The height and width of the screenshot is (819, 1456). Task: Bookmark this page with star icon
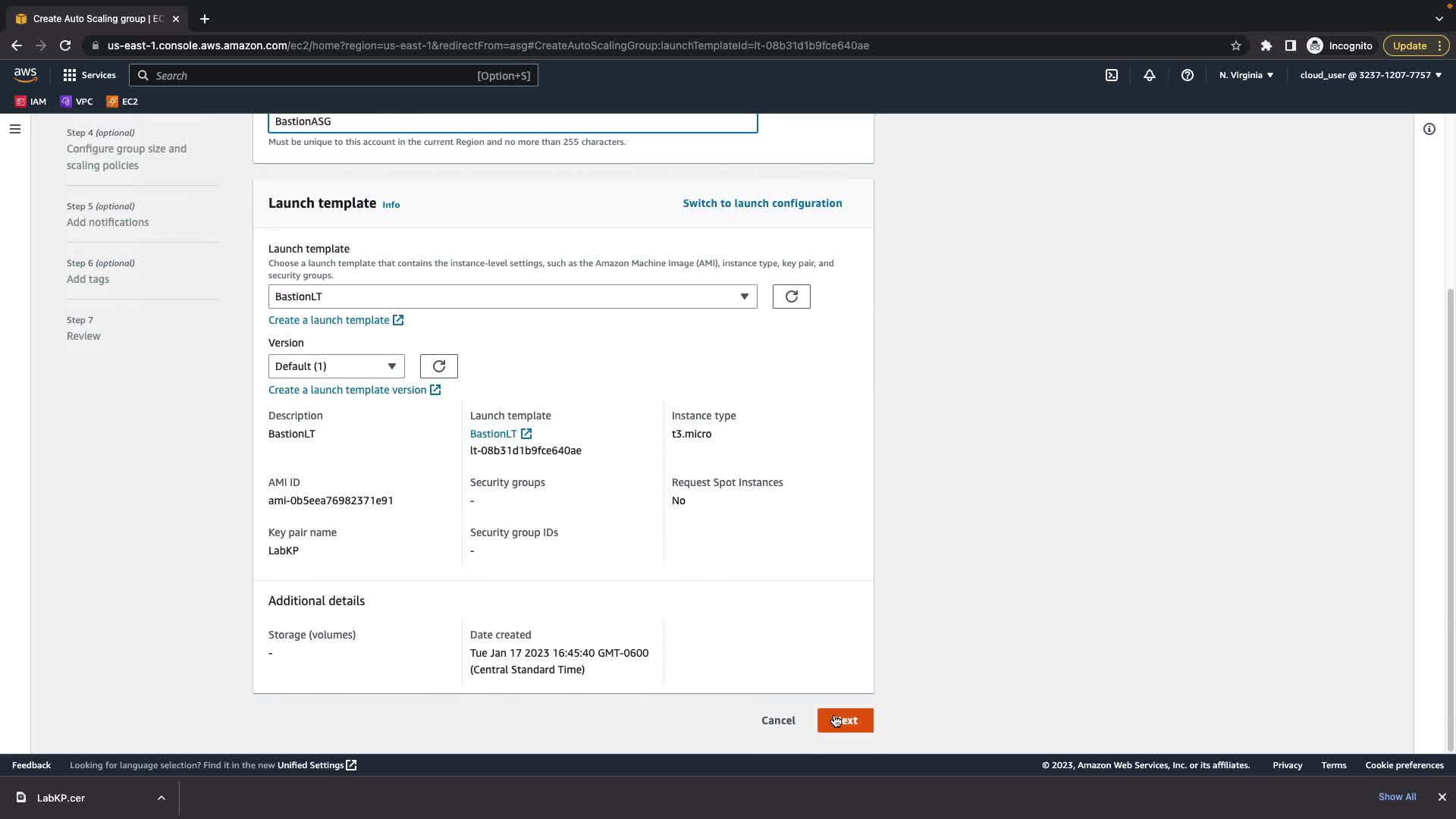pos(1236,45)
